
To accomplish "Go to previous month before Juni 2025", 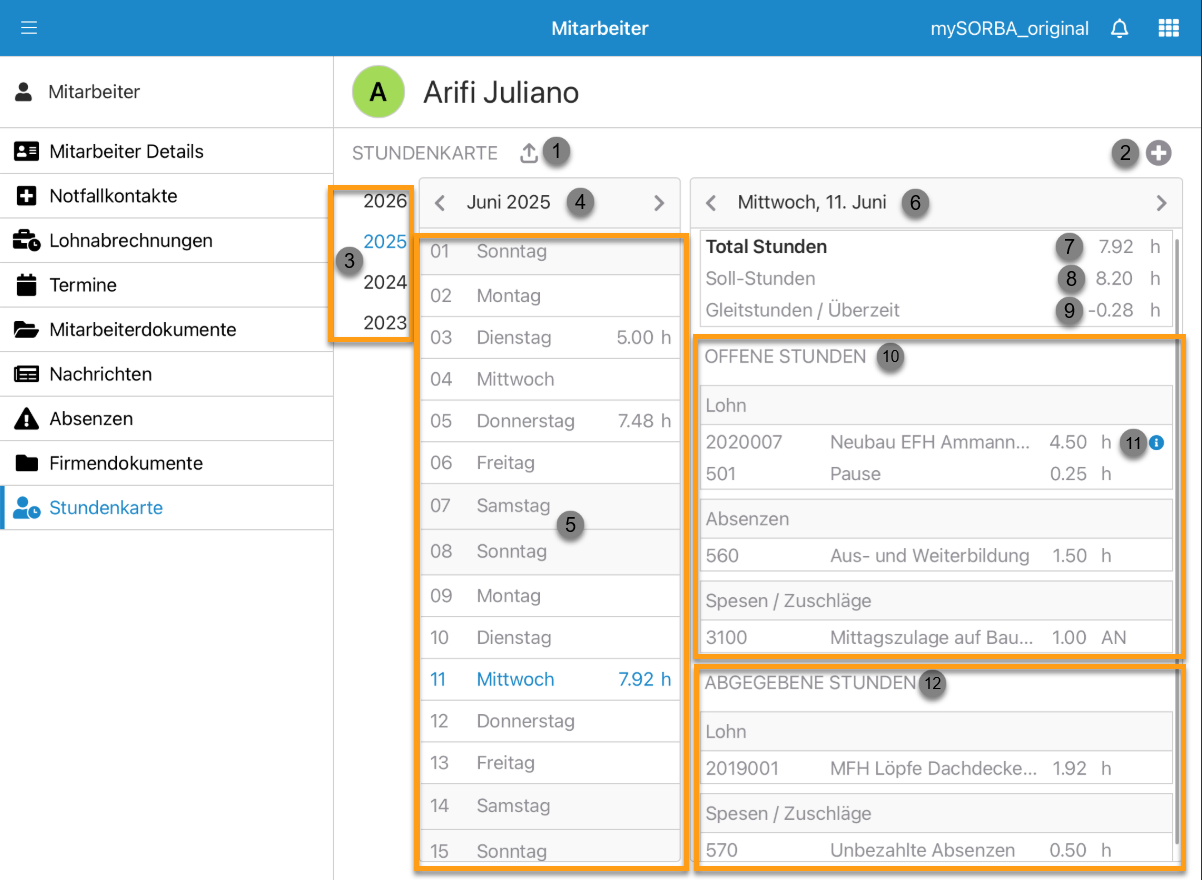I will pos(440,203).
